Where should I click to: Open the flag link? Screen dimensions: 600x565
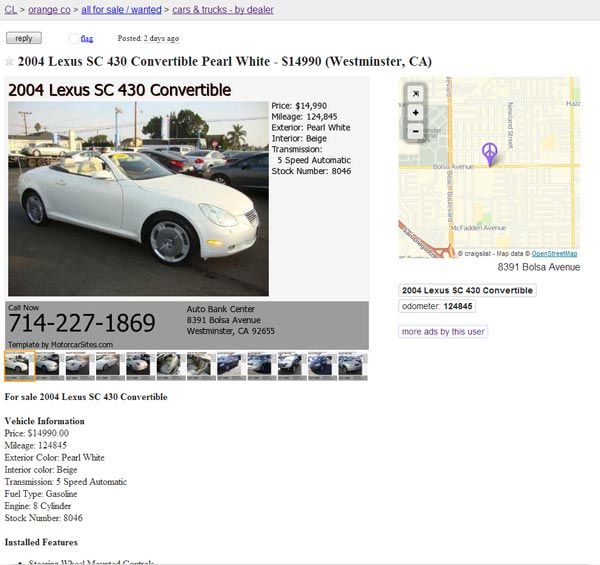point(87,38)
